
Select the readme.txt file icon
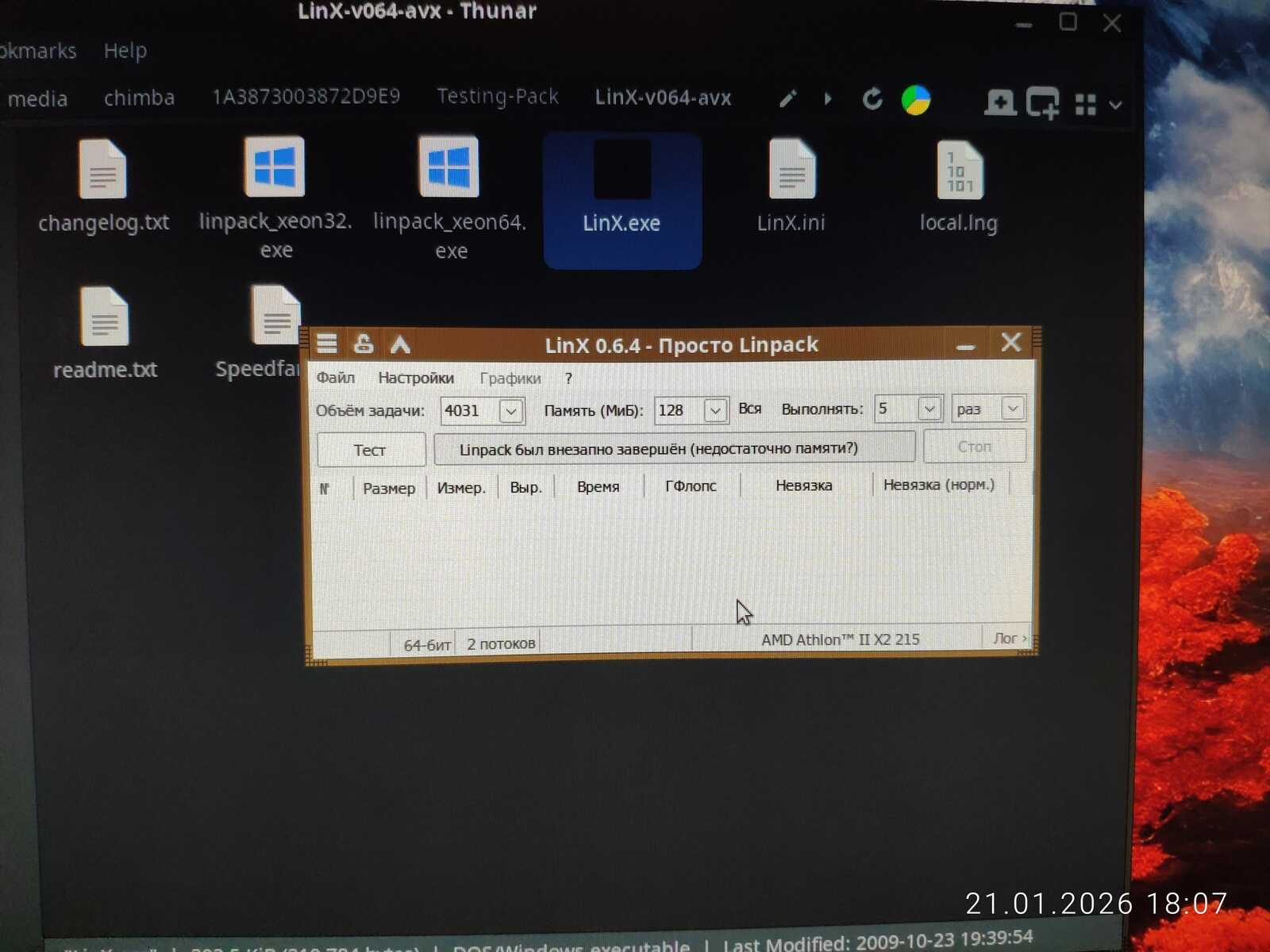(x=105, y=317)
